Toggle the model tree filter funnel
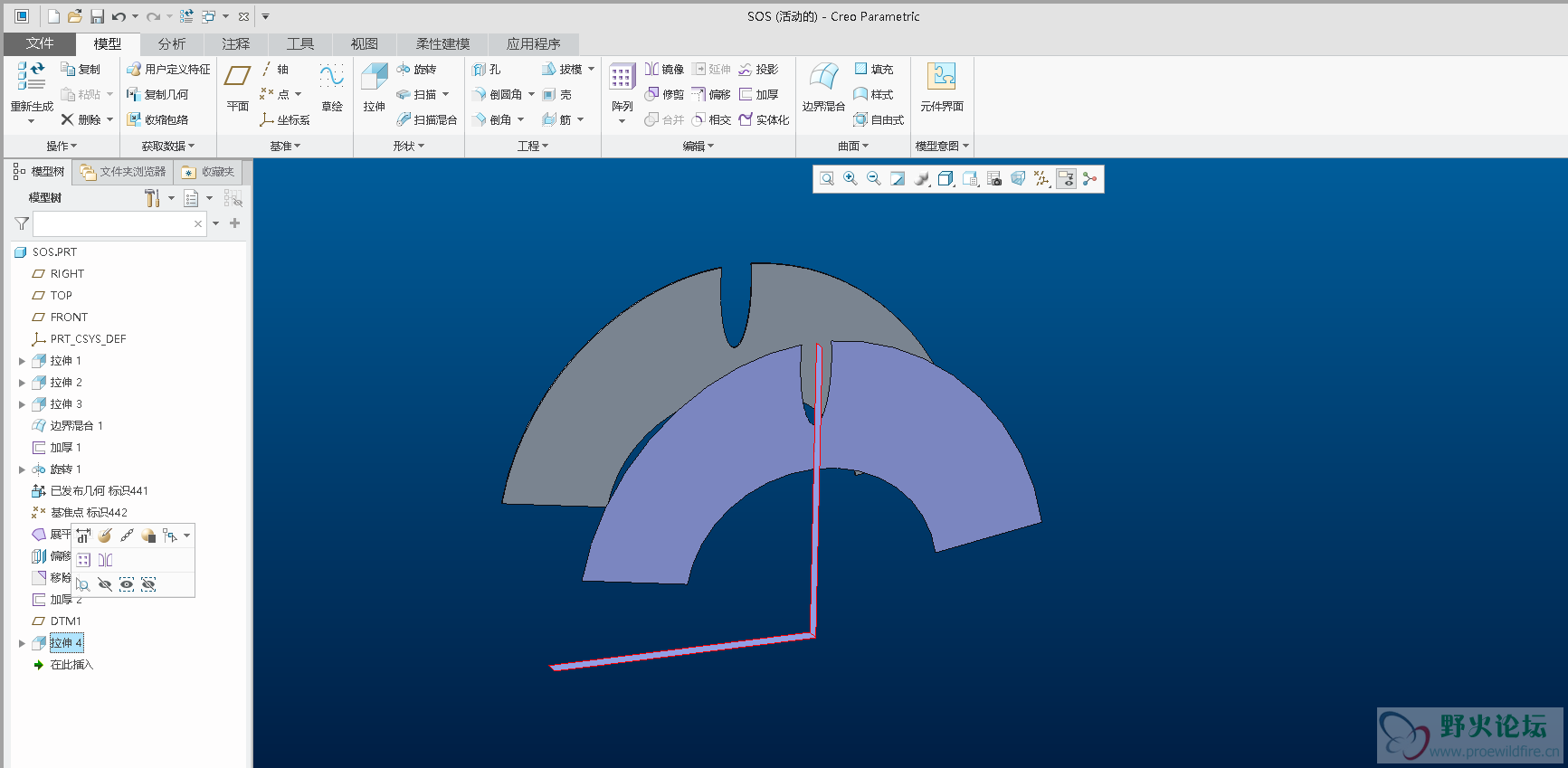This screenshot has height=768, width=1568. click(x=22, y=223)
